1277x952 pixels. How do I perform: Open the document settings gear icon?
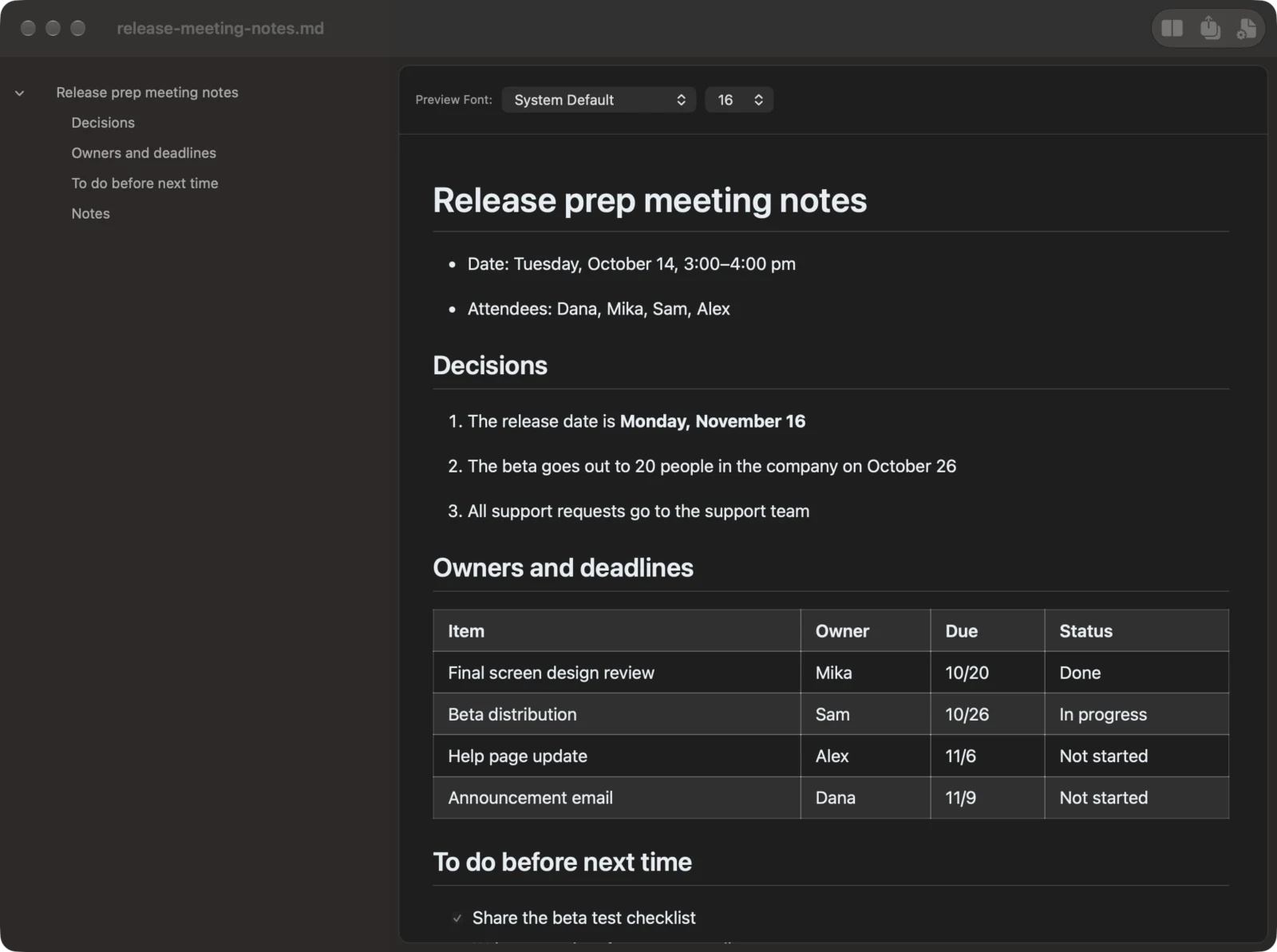pos(1246,29)
